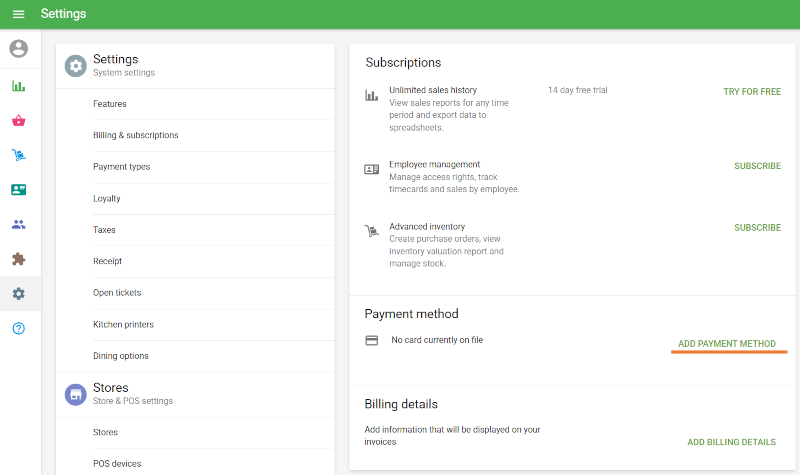Click the 'Employee management' title
The height and width of the screenshot is (475, 800).
point(434,164)
